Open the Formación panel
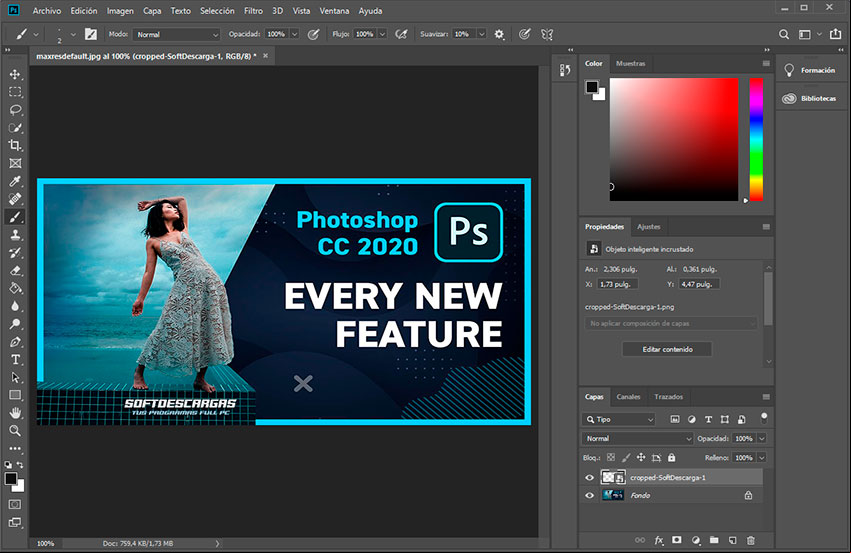The height and width of the screenshot is (553, 851). pyautogui.click(x=811, y=70)
